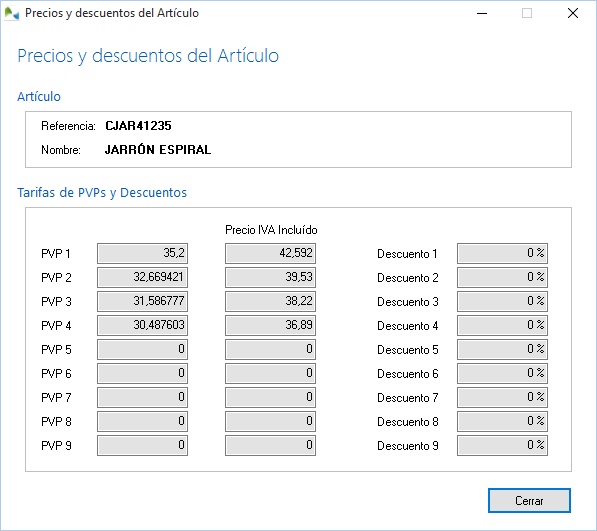This screenshot has height=531, width=597.
Task: Click the 'PVP 9' label
Action: pos(56,446)
